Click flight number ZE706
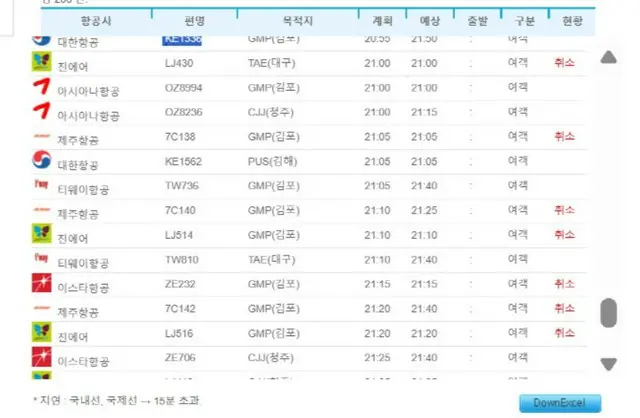This screenshot has height=418, width=640. [180, 358]
